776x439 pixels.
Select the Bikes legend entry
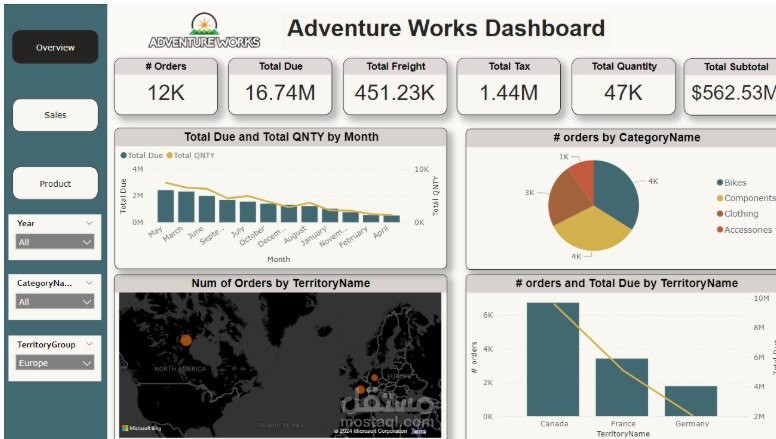tap(731, 183)
